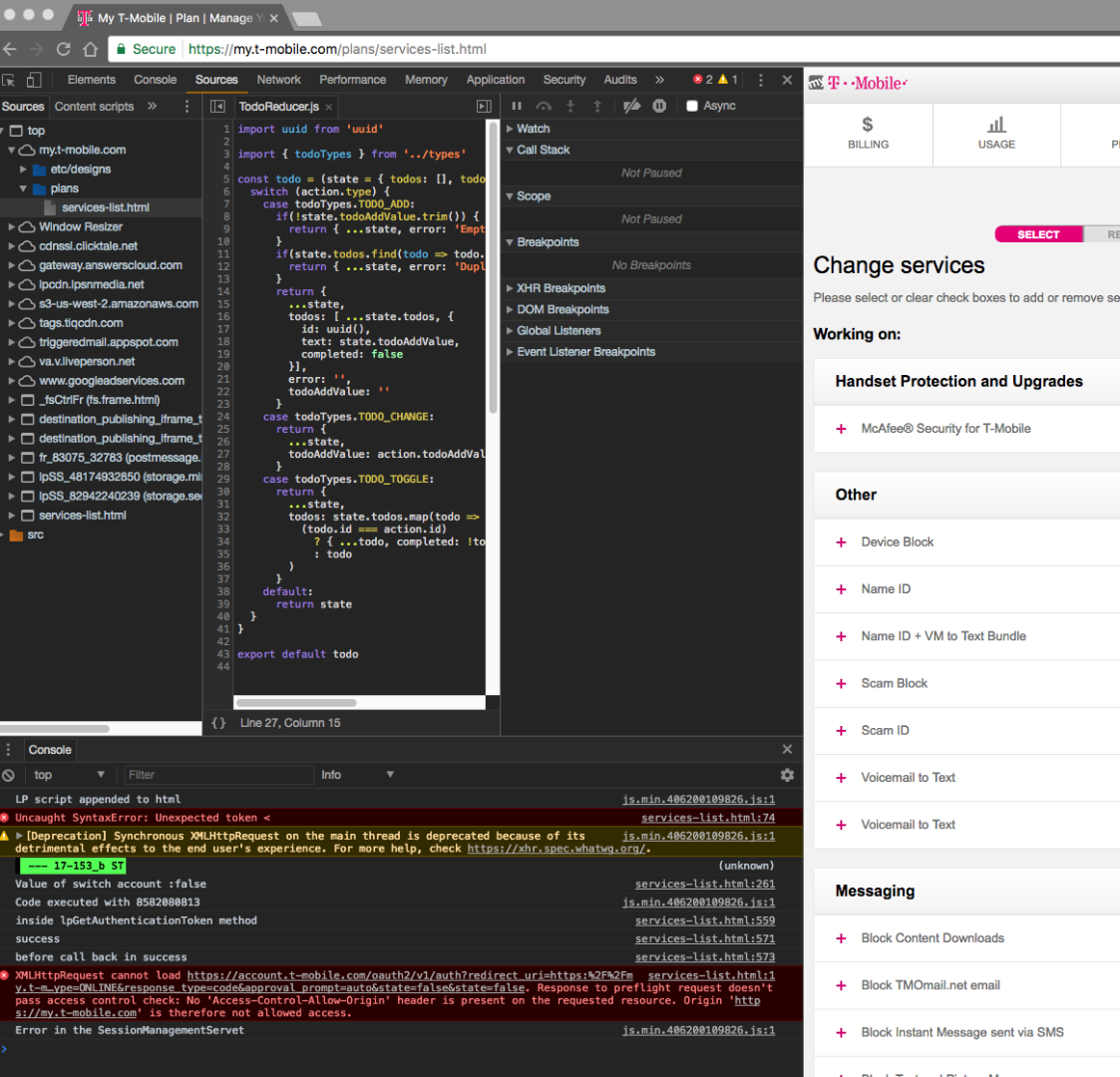Deactivate breakpoints icon
This screenshot has height=1077, width=1120.
(x=631, y=106)
